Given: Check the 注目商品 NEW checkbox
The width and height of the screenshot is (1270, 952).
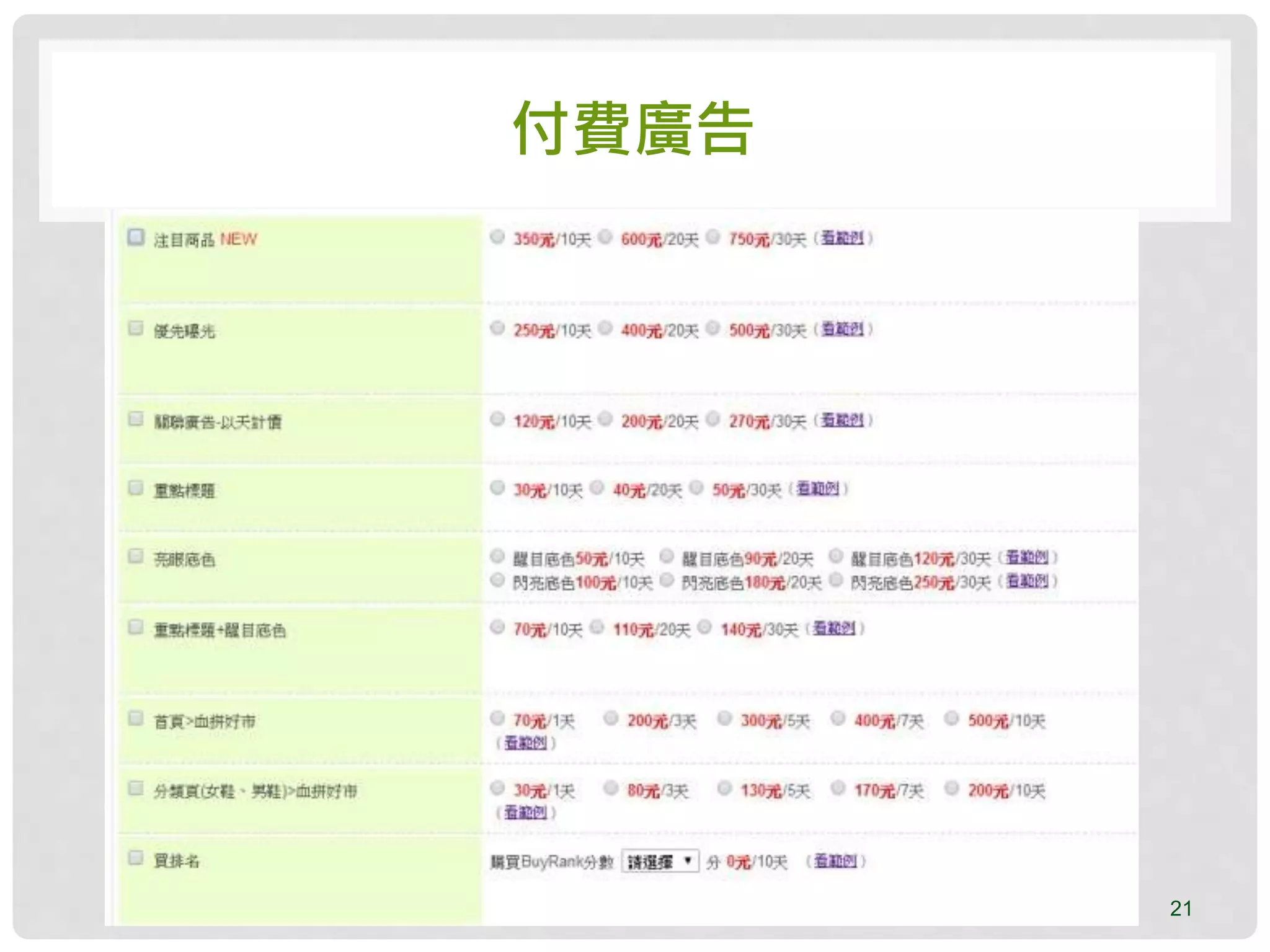Looking at the screenshot, I should click(136, 237).
